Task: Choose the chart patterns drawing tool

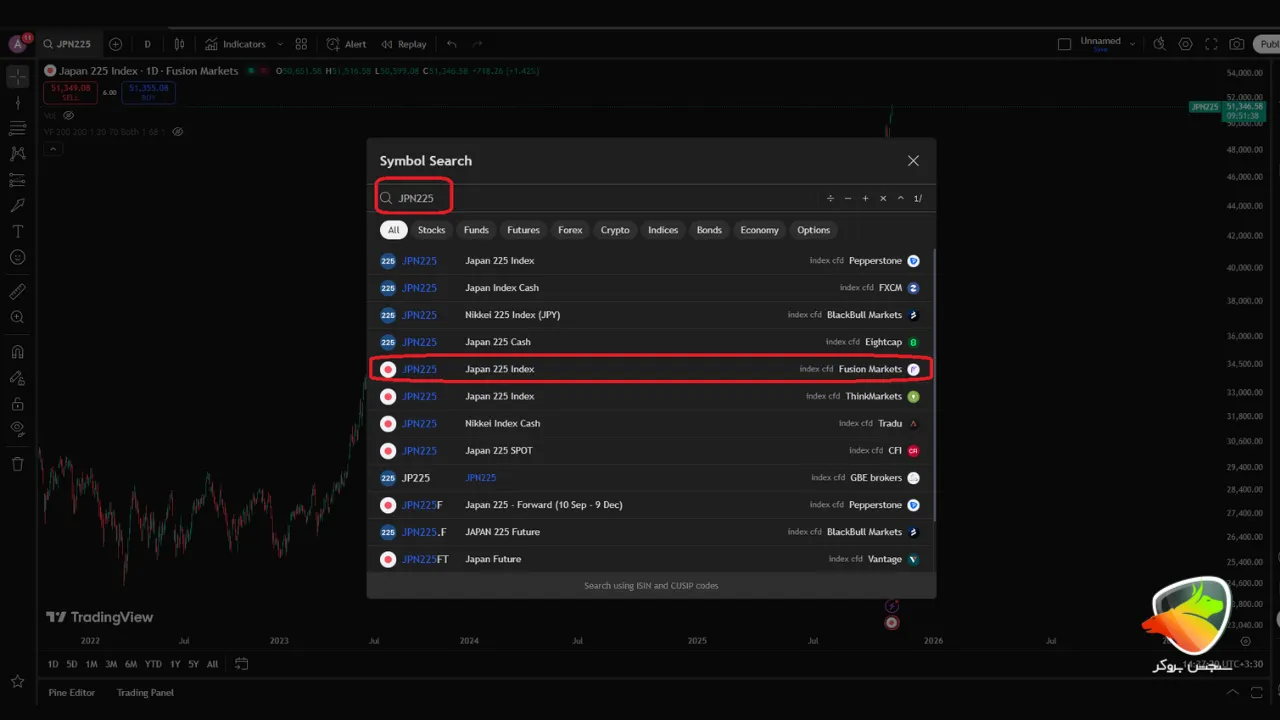Action: [17, 154]
